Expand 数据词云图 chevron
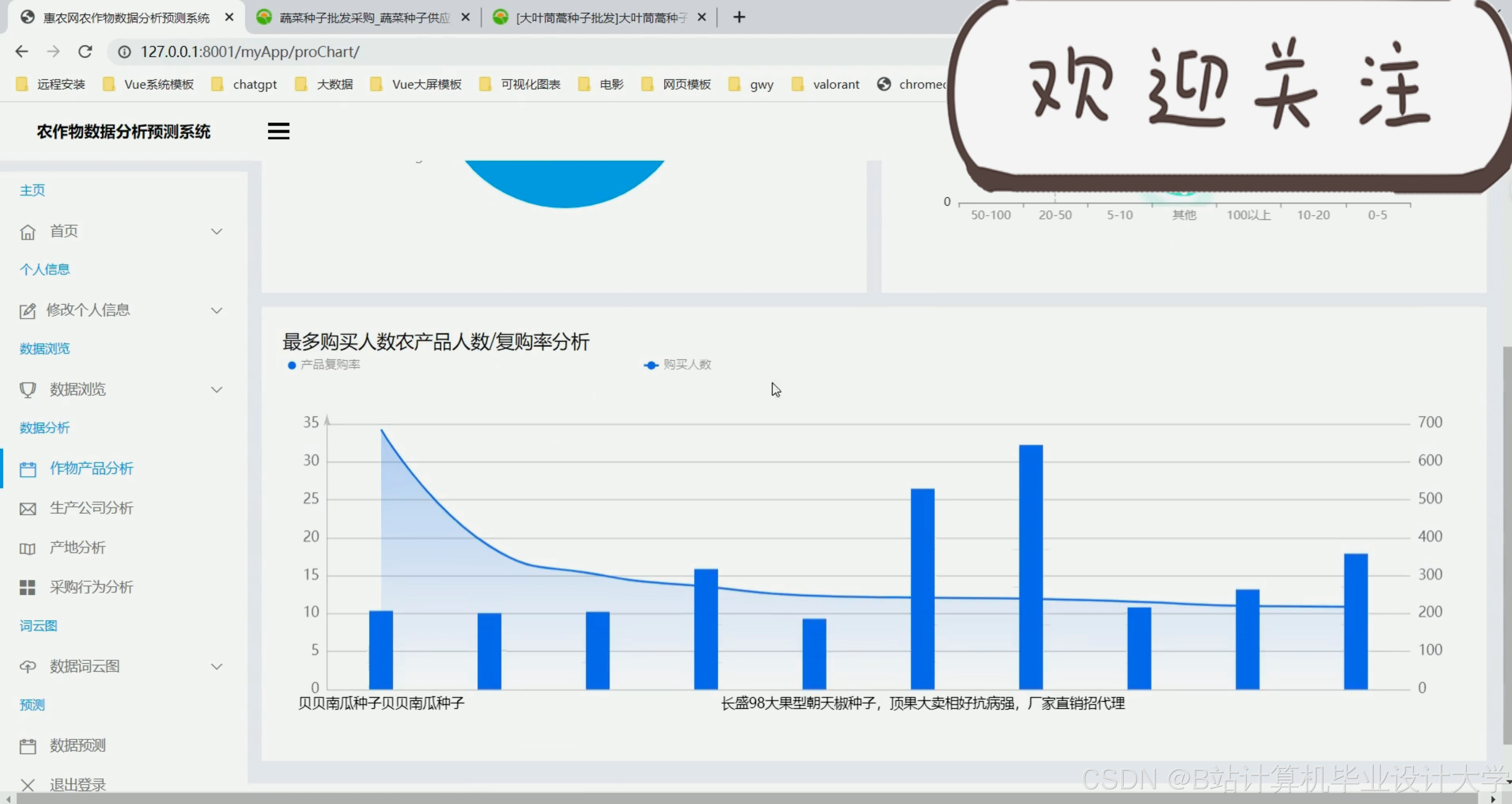The image size is (1512, 804). click(x=217, y=667)
